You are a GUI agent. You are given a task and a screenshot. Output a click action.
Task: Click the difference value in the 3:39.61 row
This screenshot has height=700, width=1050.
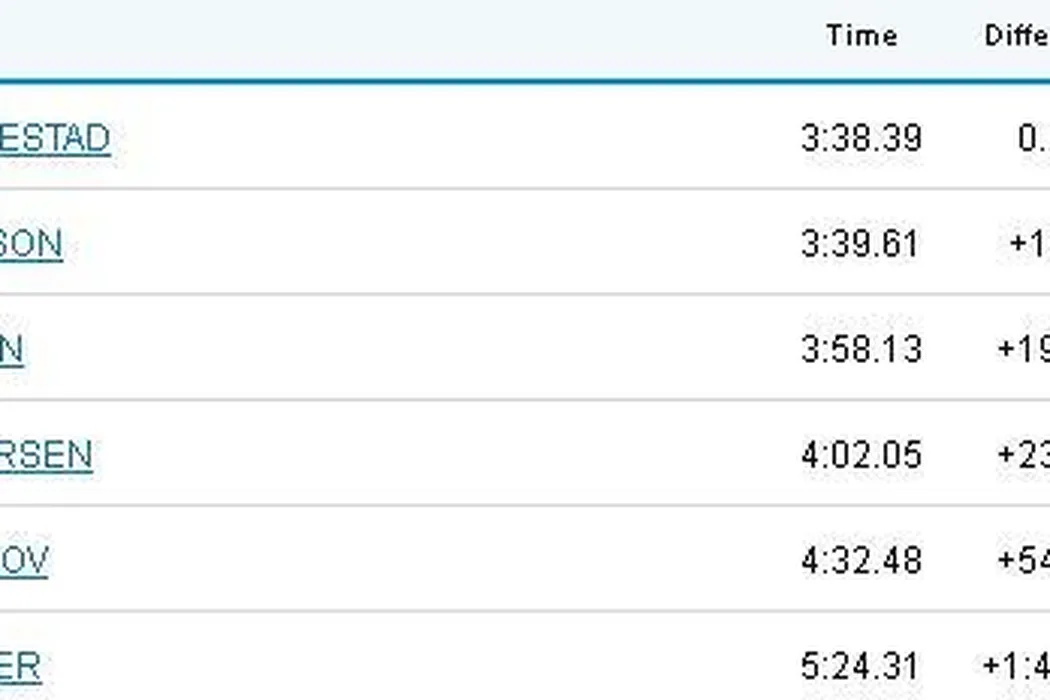tap(1029, 244)
